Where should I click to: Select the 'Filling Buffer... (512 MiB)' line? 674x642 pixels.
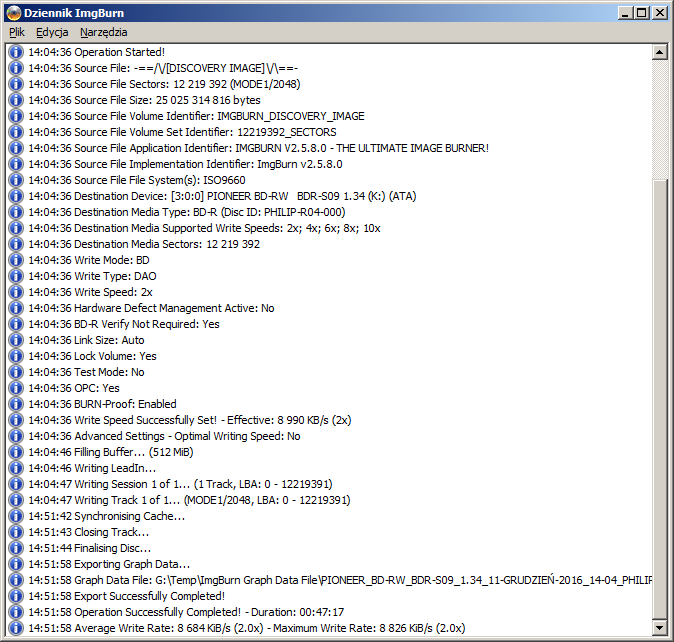[x=111, y=452]
